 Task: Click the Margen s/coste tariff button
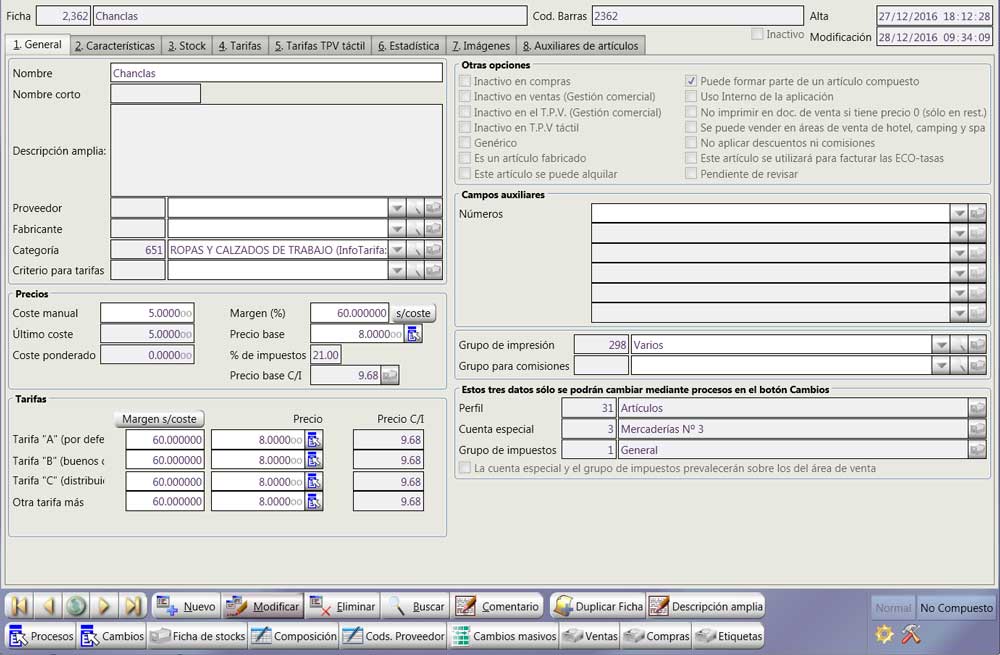click(x=159, y=419)
